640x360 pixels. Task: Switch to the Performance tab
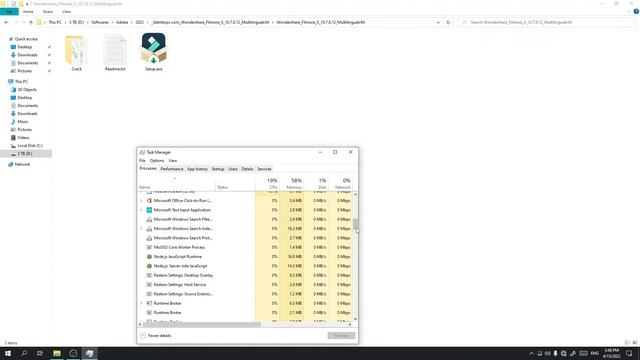pos(172,169)
